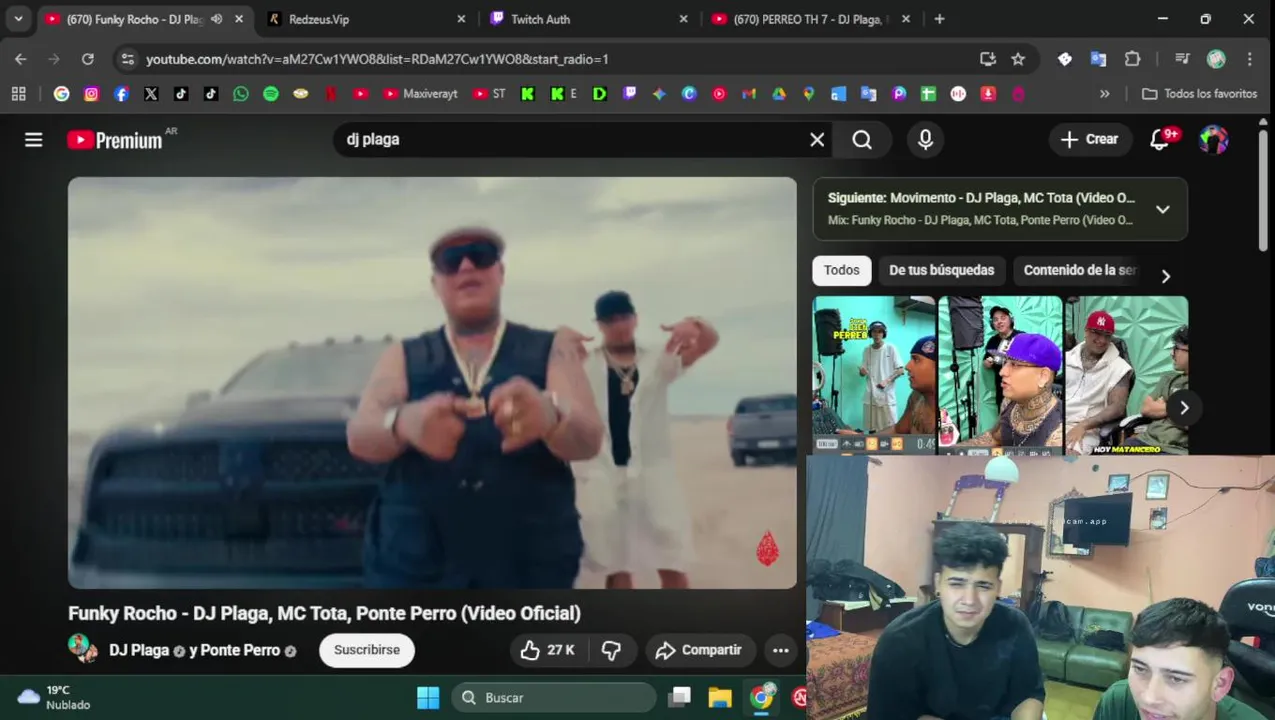Screen dimensions: 1275x720
Task: Click the Windows taskbar search box
Action: click(x=553, y=697)
